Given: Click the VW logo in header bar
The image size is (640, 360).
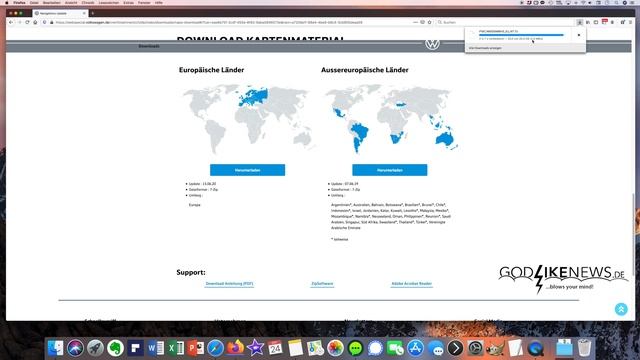Looking at the screenshot, I should pos(432,44).
